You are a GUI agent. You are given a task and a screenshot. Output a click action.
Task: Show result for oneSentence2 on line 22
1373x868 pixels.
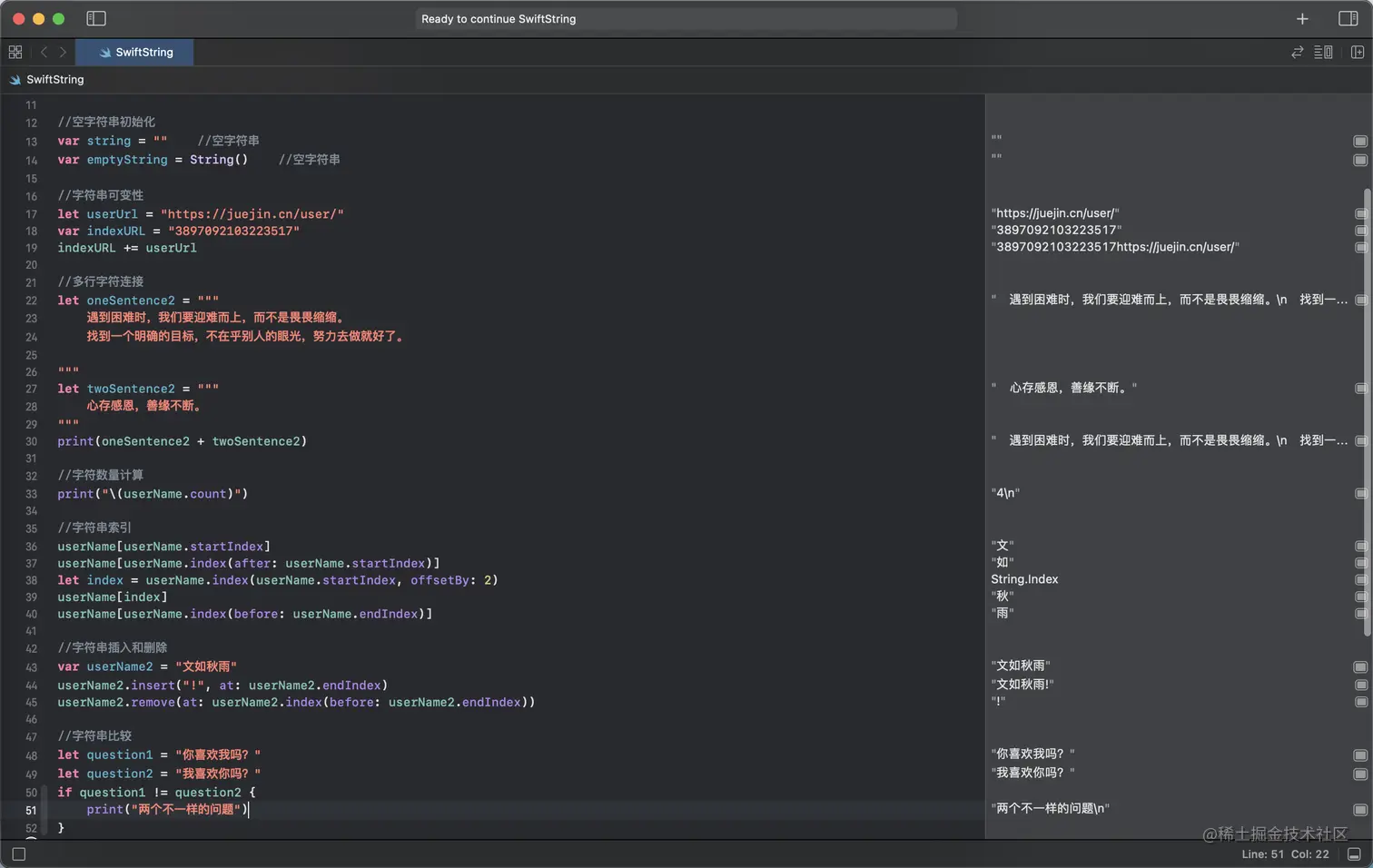click(1360, 300)
